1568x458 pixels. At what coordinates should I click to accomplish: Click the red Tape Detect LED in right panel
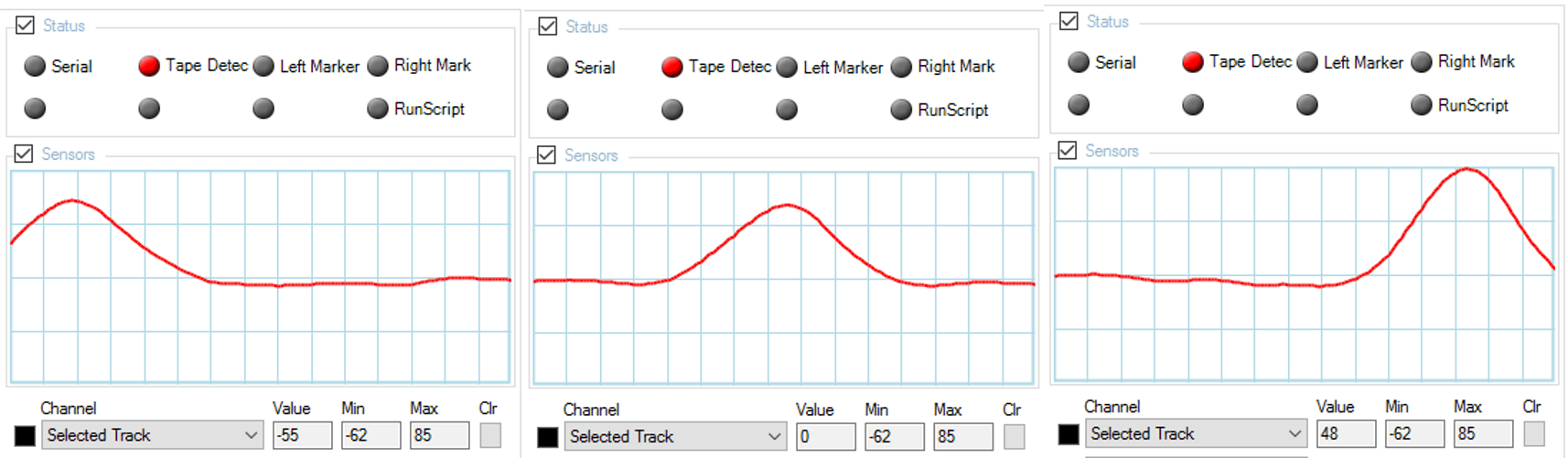coord(1192,62)
